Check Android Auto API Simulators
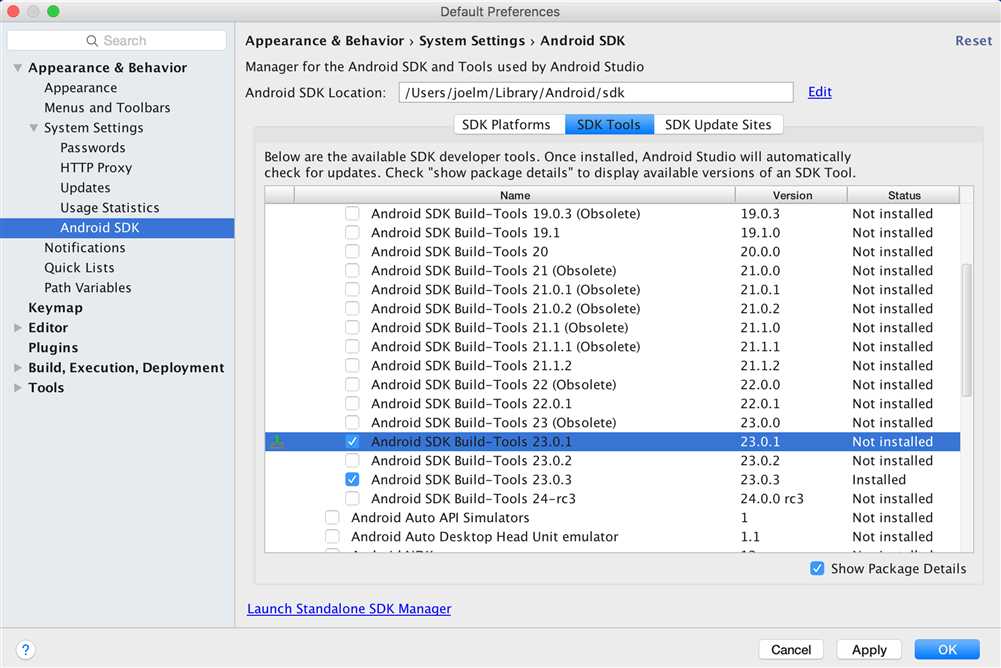Viewport: 1001px width, 668px height. coord(332,517)
